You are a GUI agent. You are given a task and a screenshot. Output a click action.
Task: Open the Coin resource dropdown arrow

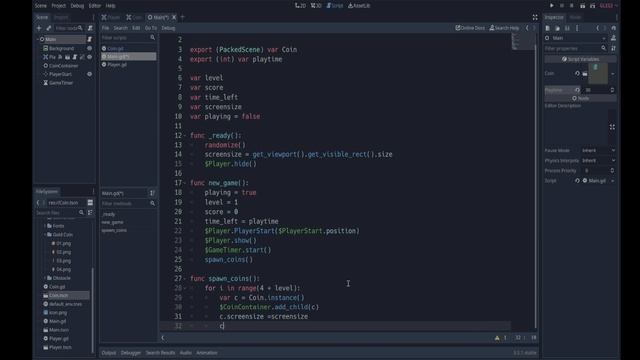(x=613, y=74)
